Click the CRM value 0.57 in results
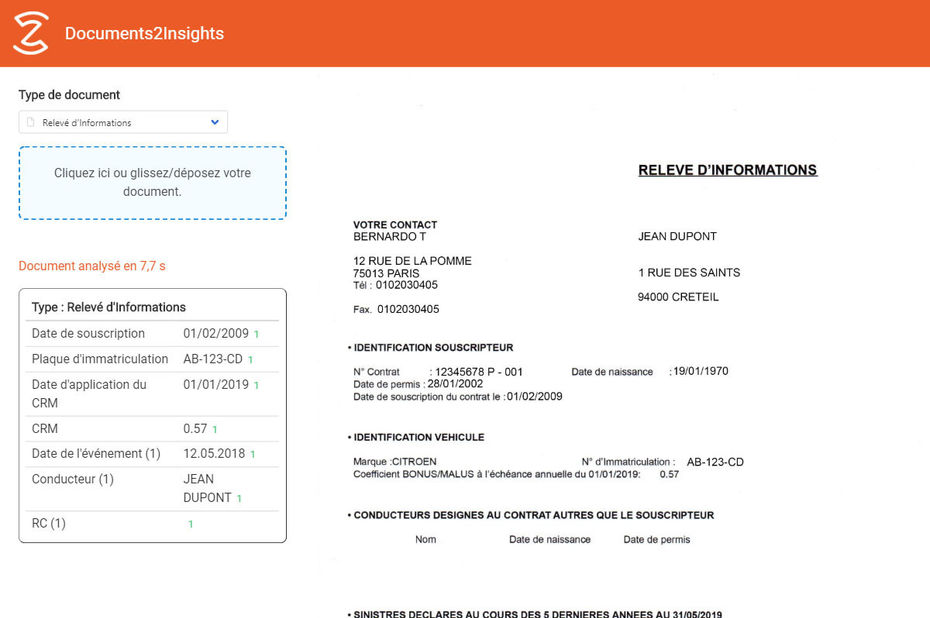930x618 pixels. [x=195, y=428]
